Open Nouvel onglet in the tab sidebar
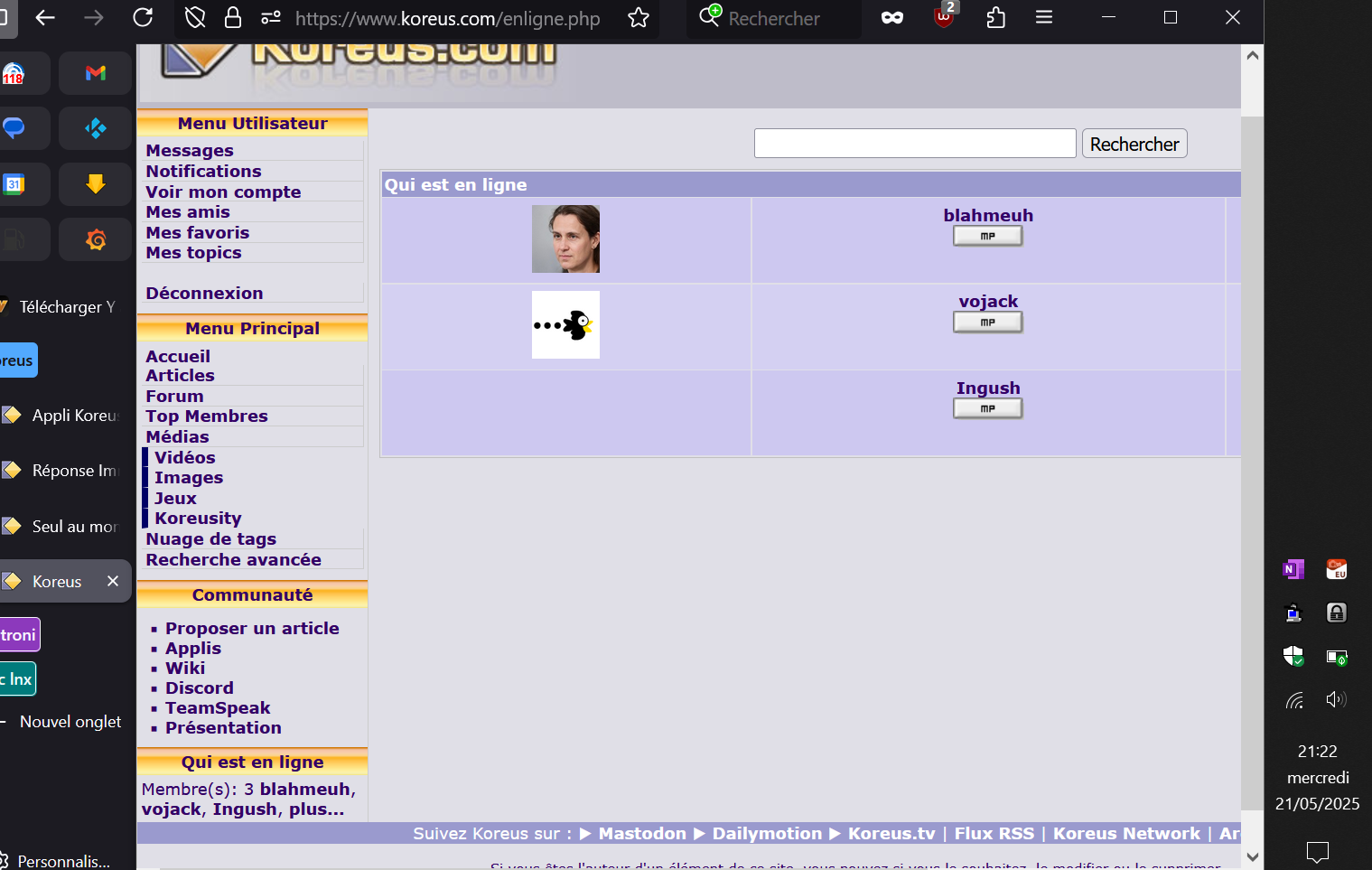Screen dimensions: 1372x870 coord(70,722)
